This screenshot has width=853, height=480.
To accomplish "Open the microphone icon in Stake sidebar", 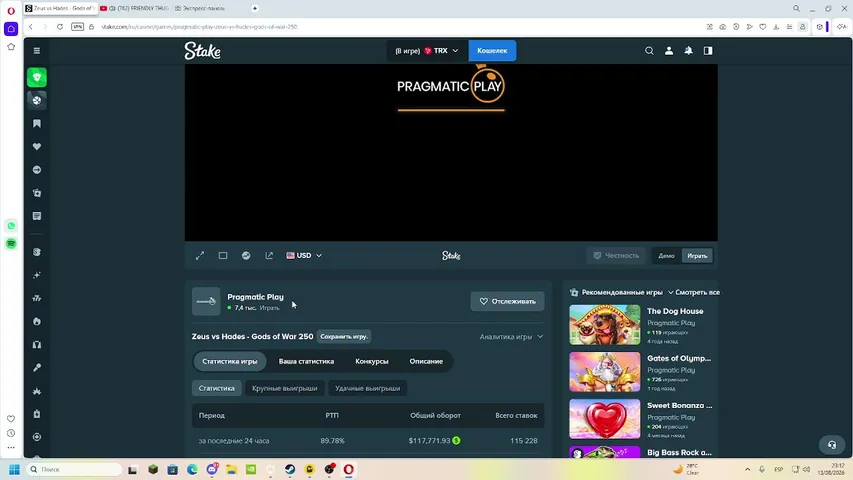I will (x=37, y=368).
